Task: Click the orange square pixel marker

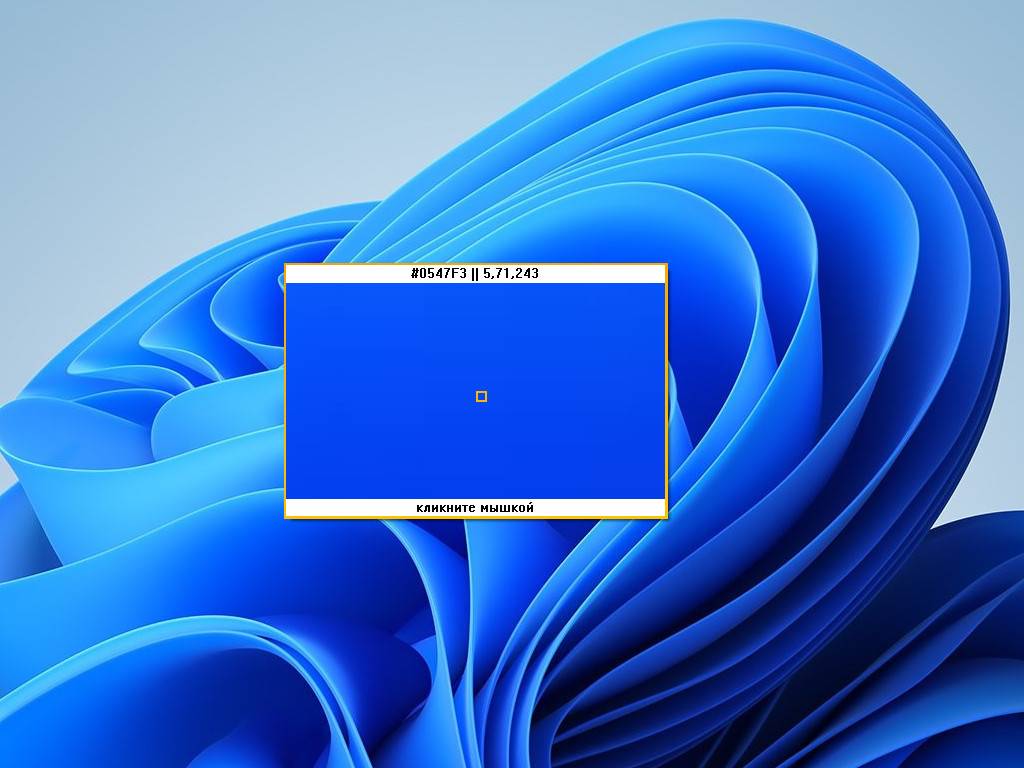Action: tap(481, 397)
